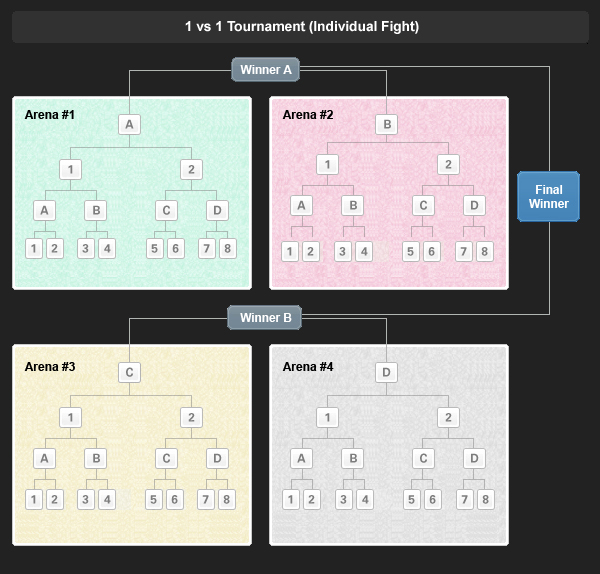Choose group A node in Arena #2
Image resolution: width=600 pixels, height=574 pixels.
pos(301,206)
